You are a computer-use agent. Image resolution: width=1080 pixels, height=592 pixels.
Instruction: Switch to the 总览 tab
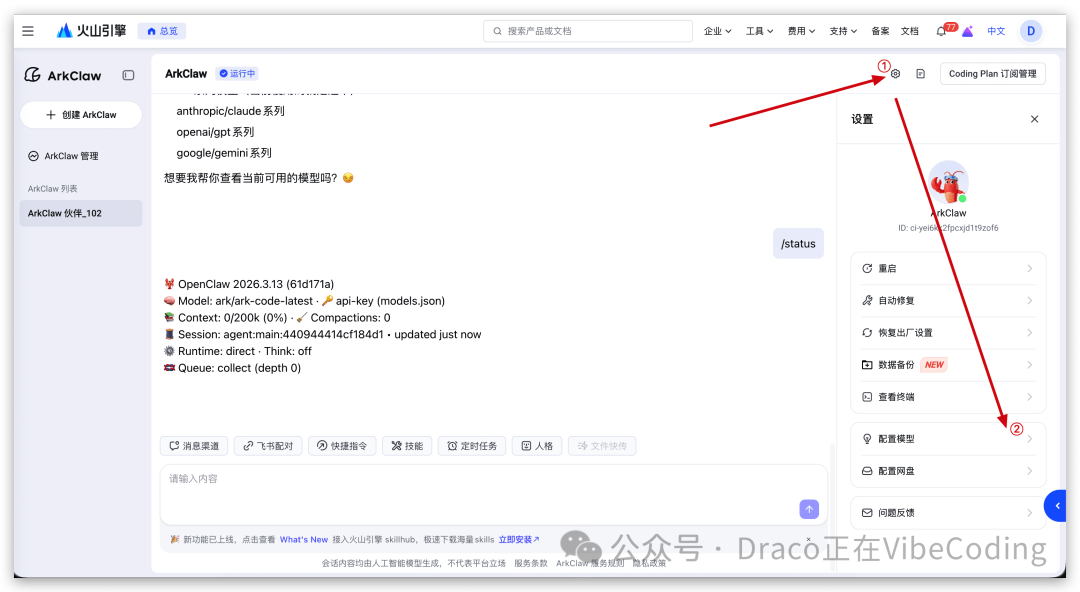[161, 30]
